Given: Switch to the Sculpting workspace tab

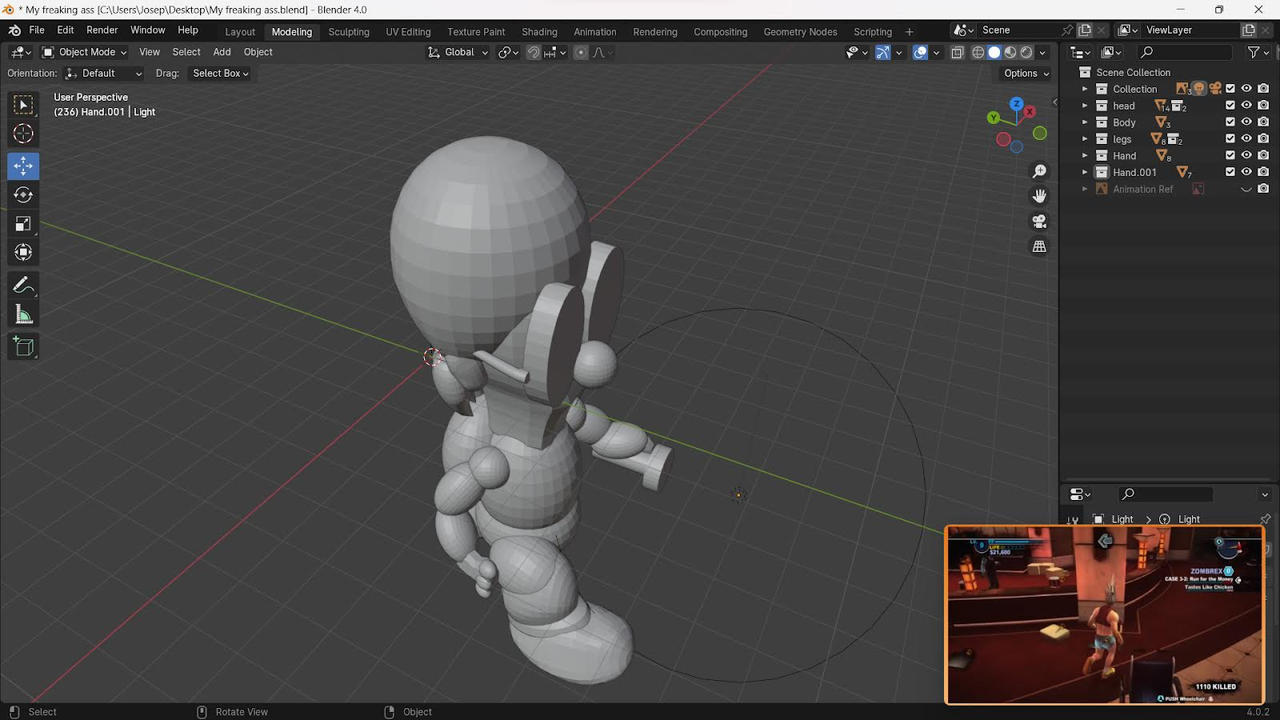Looking at the screenshot, I should coord(349,32).
